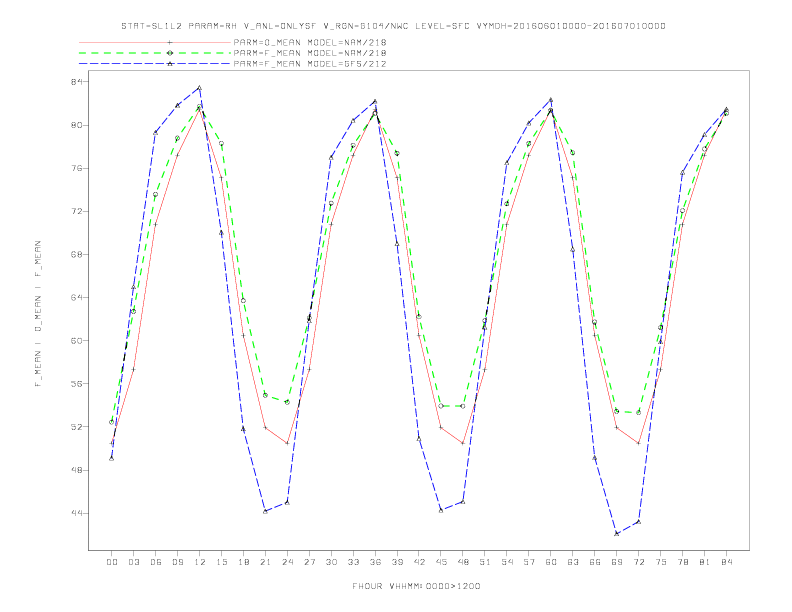Click x-axis tick label 60
792x612 pixels.
pos(551,562)
